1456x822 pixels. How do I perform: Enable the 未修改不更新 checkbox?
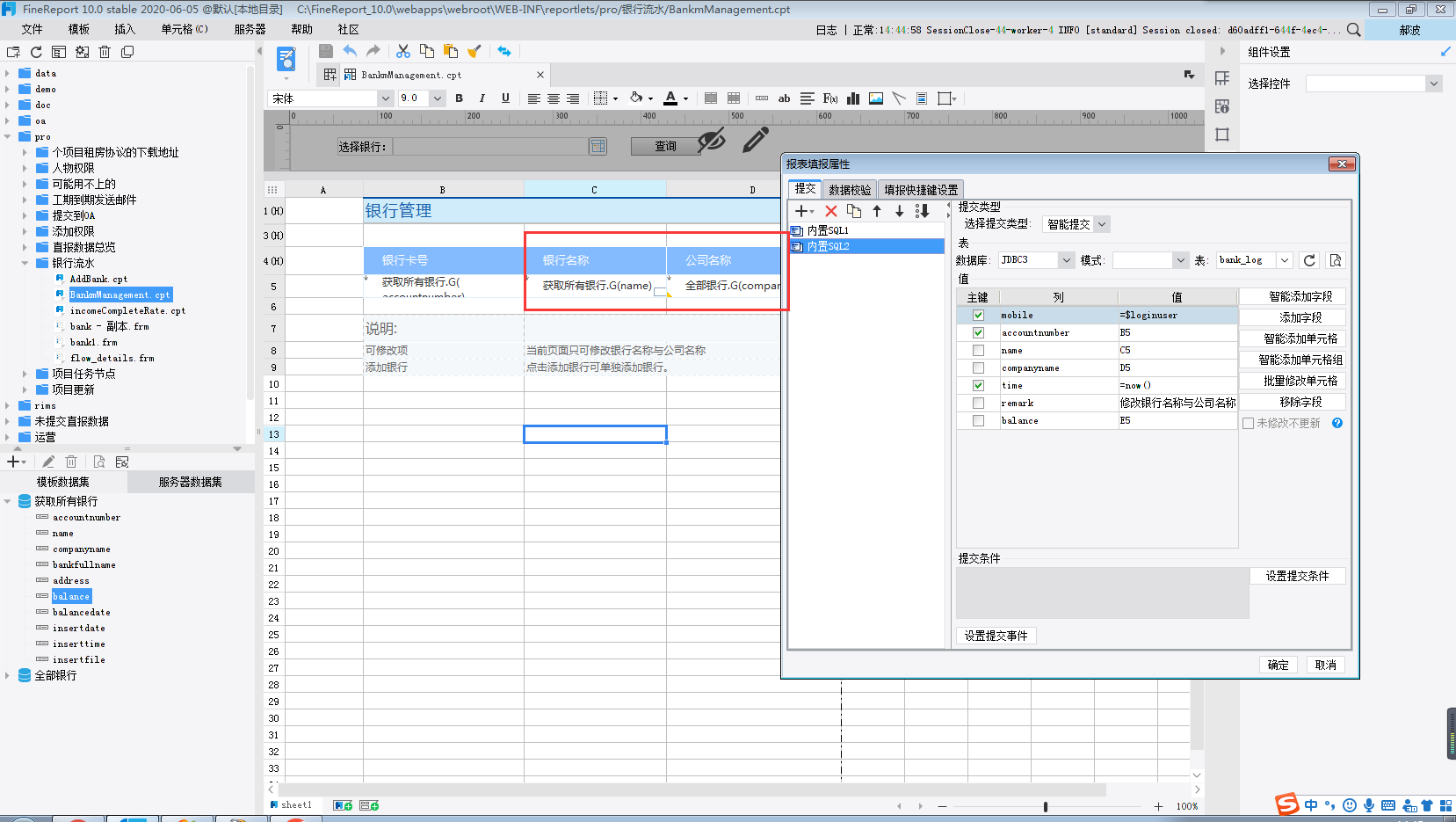tap(1248, 423)
